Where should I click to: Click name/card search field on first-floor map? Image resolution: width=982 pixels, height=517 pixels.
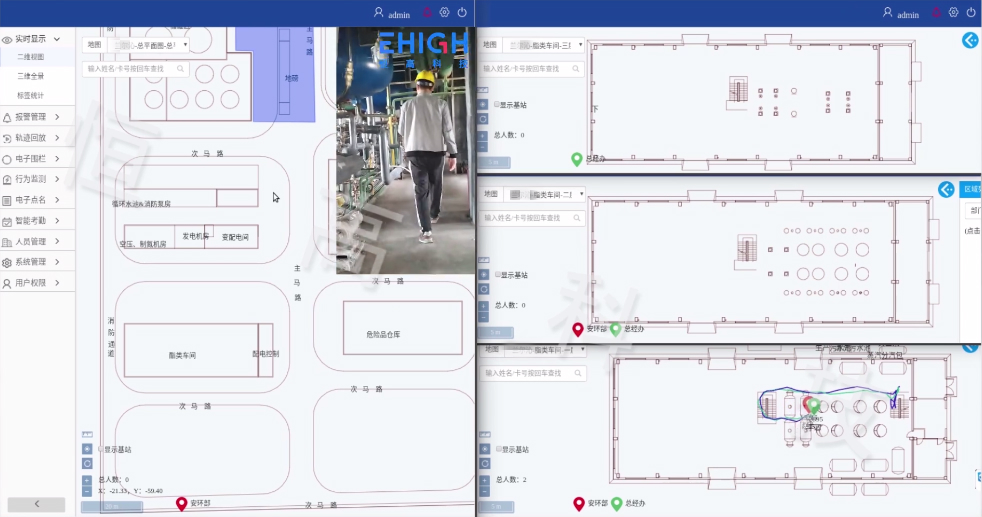534,373
